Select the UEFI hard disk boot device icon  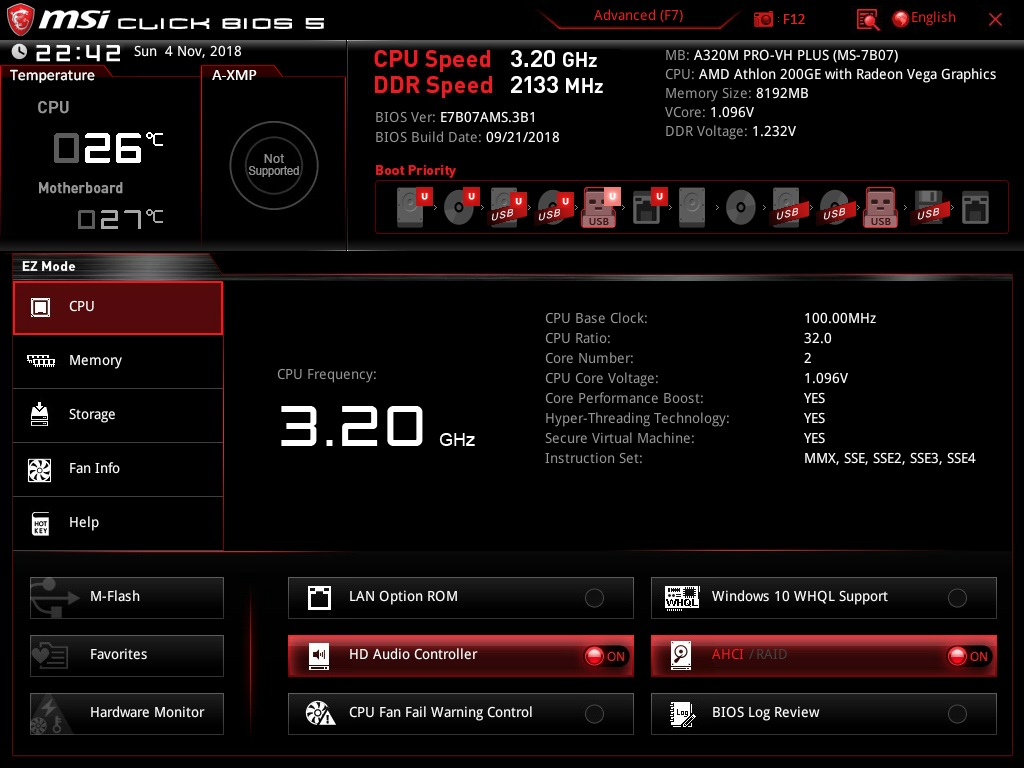click(x=414, y=207)
